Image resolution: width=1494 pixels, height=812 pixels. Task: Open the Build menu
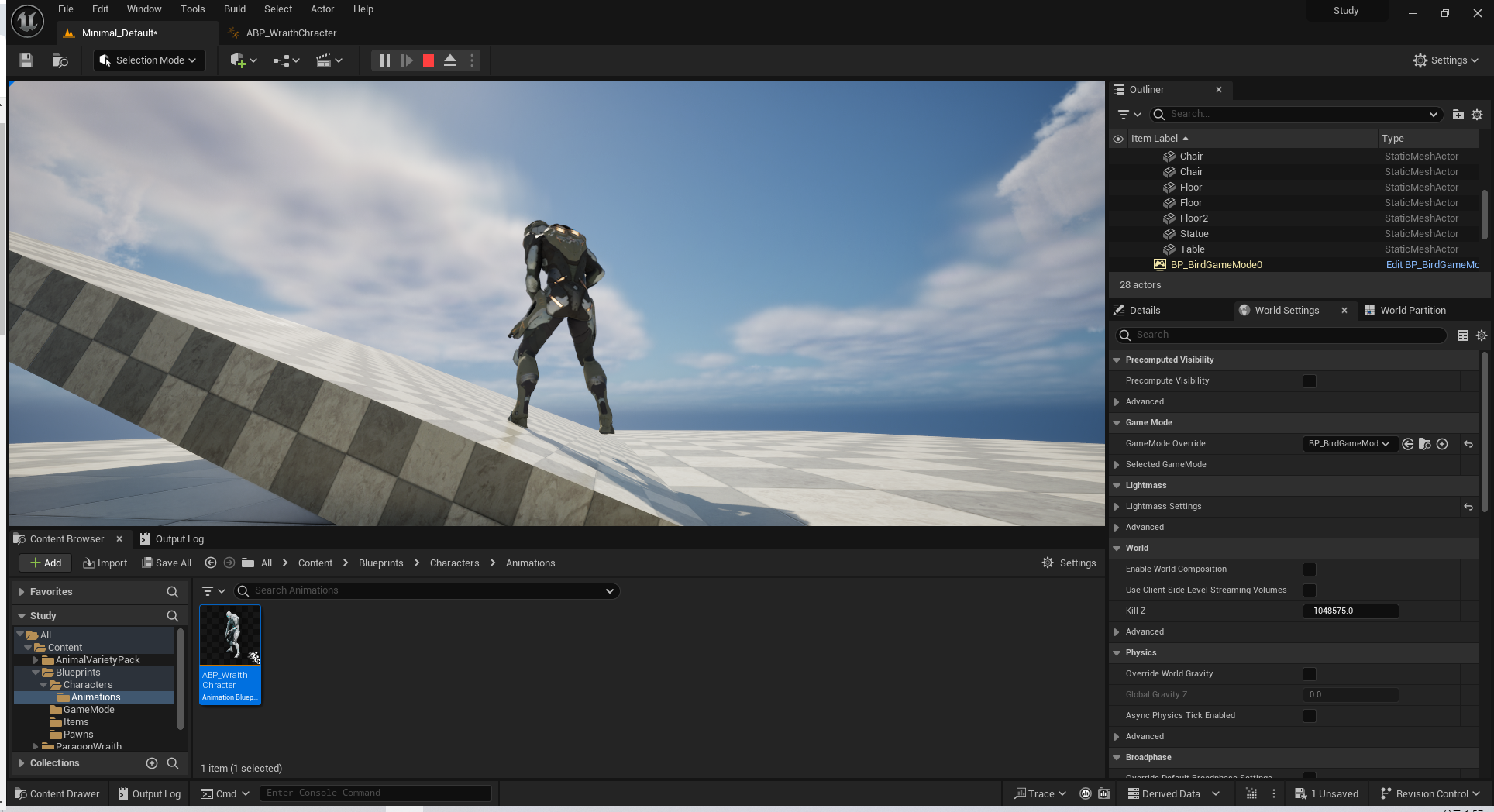[235, 9]
